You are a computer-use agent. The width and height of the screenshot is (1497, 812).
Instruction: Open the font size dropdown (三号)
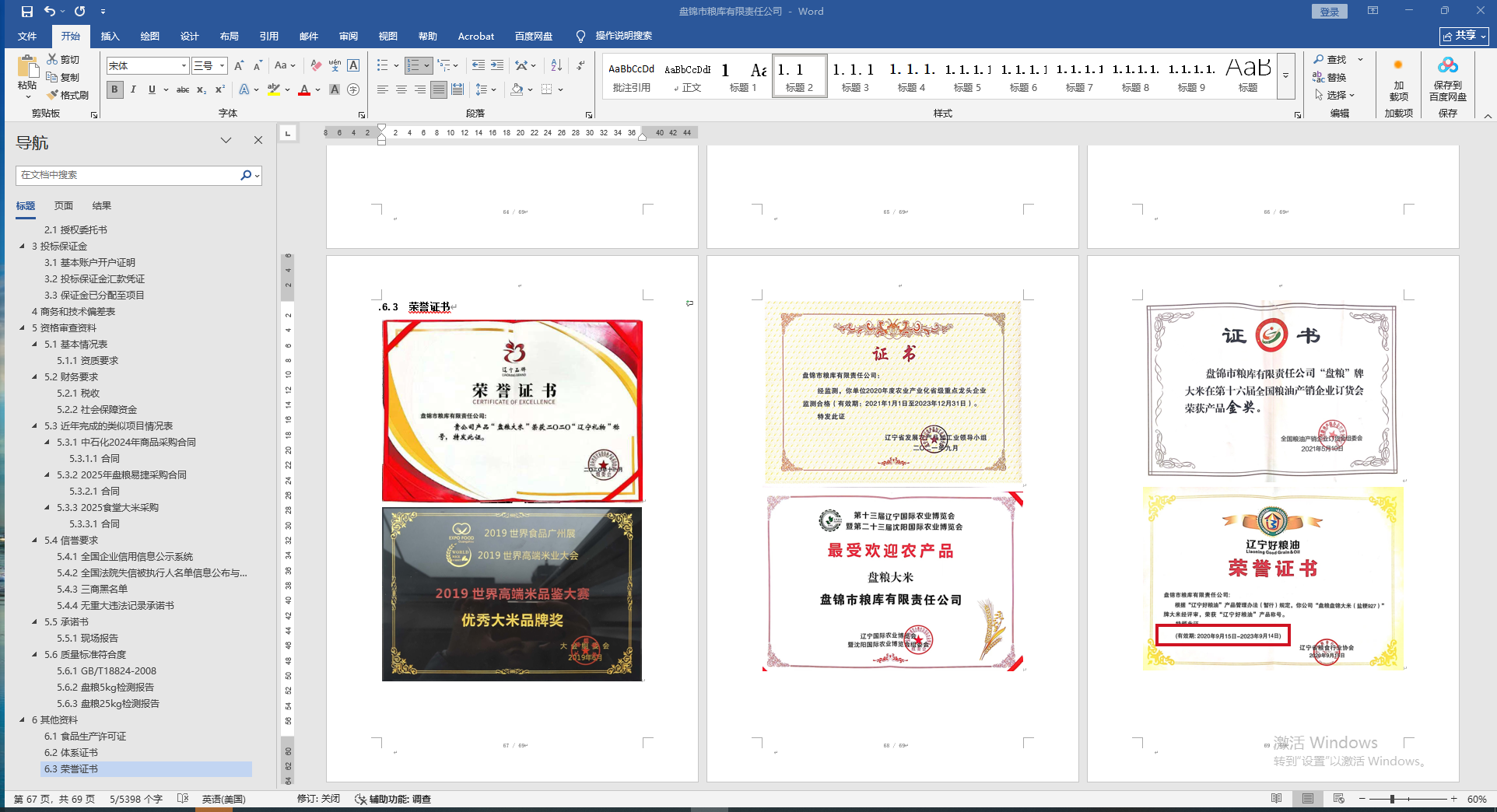click(222, 66)
